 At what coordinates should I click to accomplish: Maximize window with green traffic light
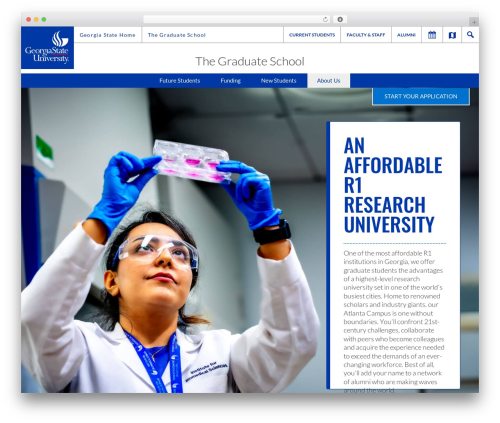[x=44, y=19]
